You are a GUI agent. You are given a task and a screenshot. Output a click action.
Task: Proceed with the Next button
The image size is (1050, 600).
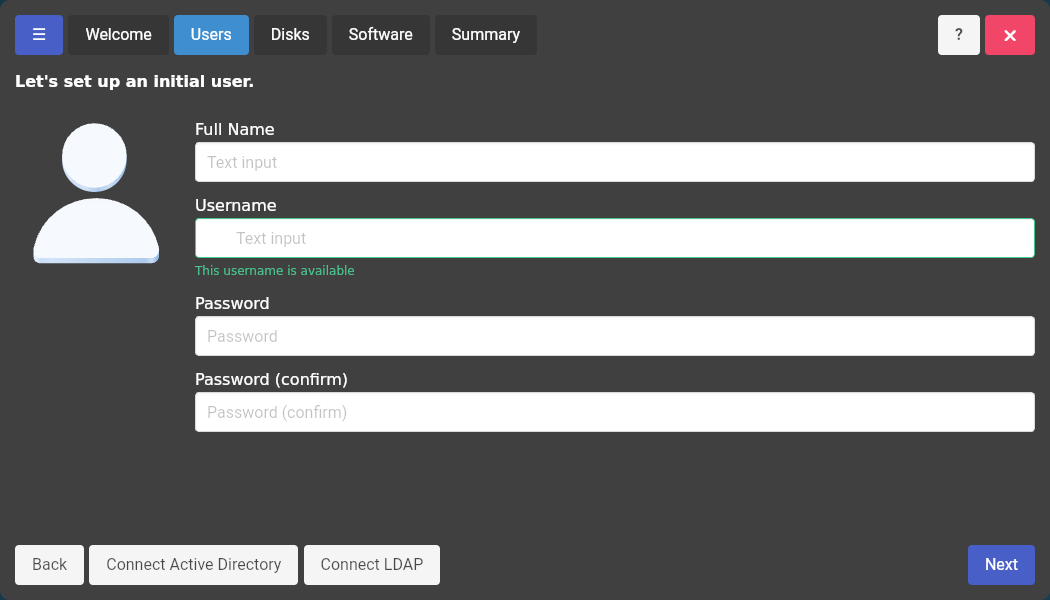[x=1000, y=565]
